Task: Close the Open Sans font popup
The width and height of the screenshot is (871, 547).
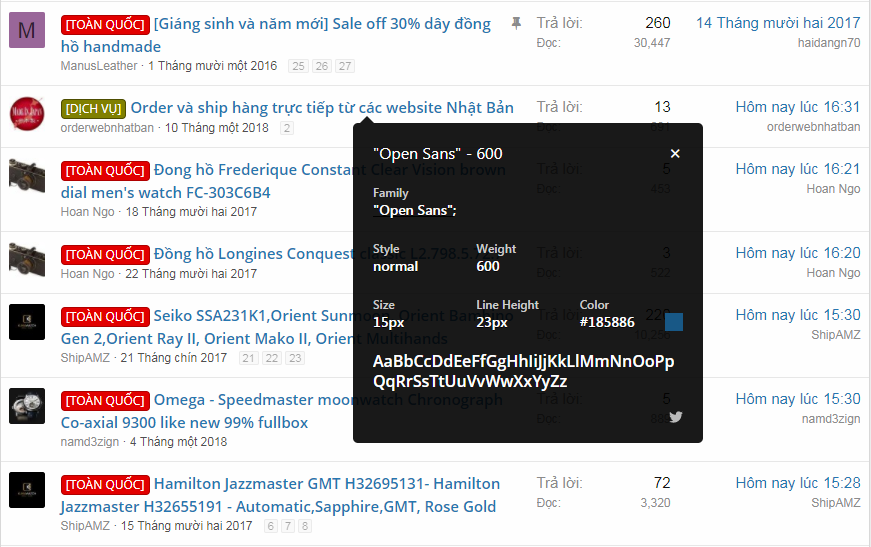Action: 675,154
